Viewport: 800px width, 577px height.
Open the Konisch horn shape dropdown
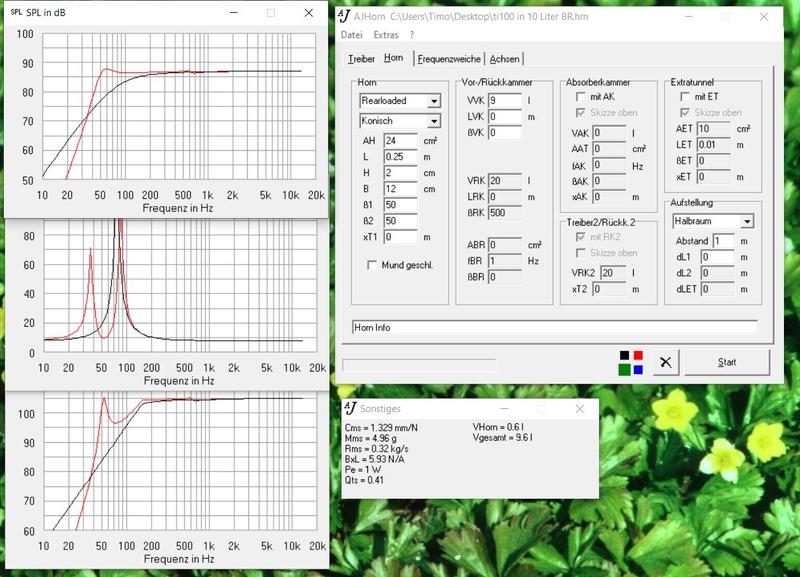click(433, 121)
